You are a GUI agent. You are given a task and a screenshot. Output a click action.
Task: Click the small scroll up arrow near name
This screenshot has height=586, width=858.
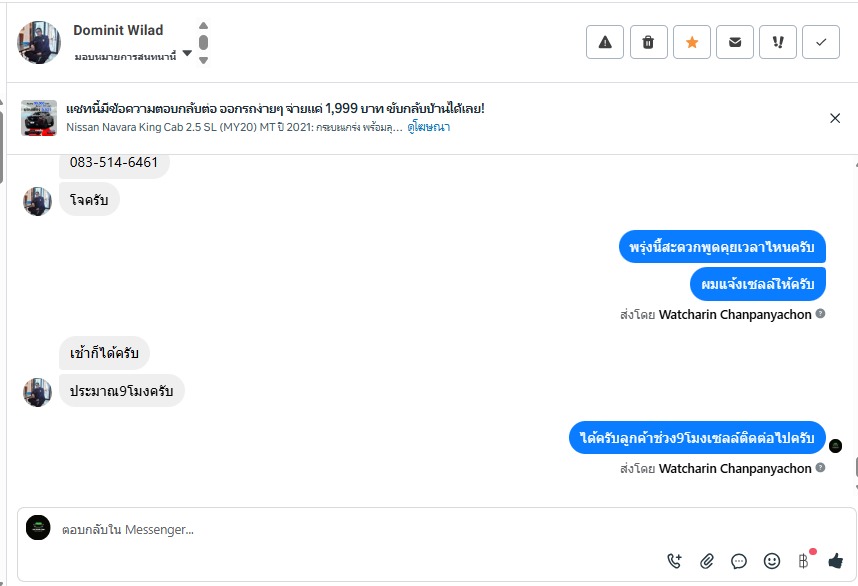tap(203, 26)
